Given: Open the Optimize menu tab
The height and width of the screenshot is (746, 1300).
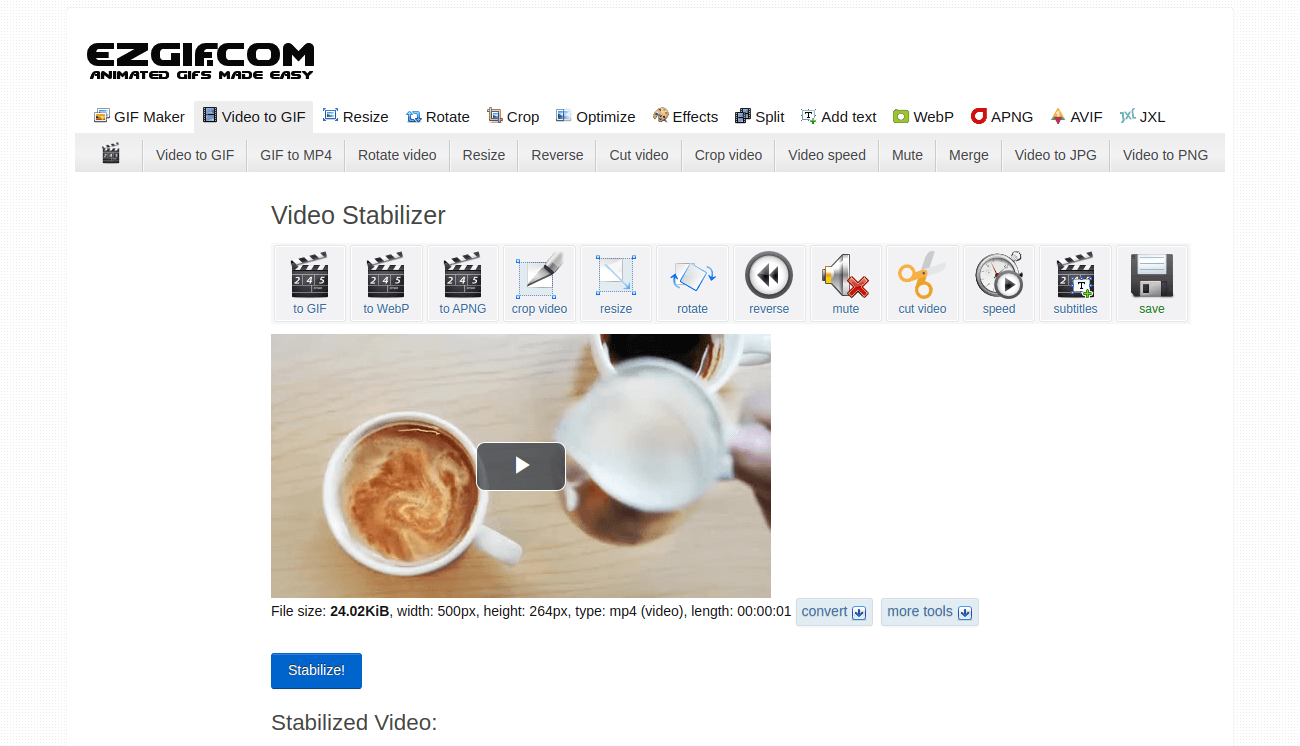Looking at the screenshot, I should coord(596,117).
